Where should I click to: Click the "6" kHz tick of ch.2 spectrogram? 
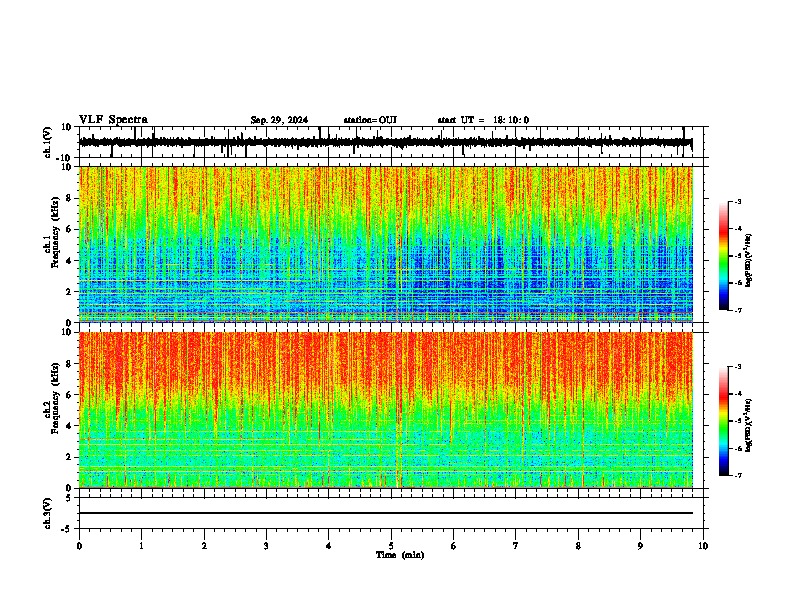pos(69,395)
